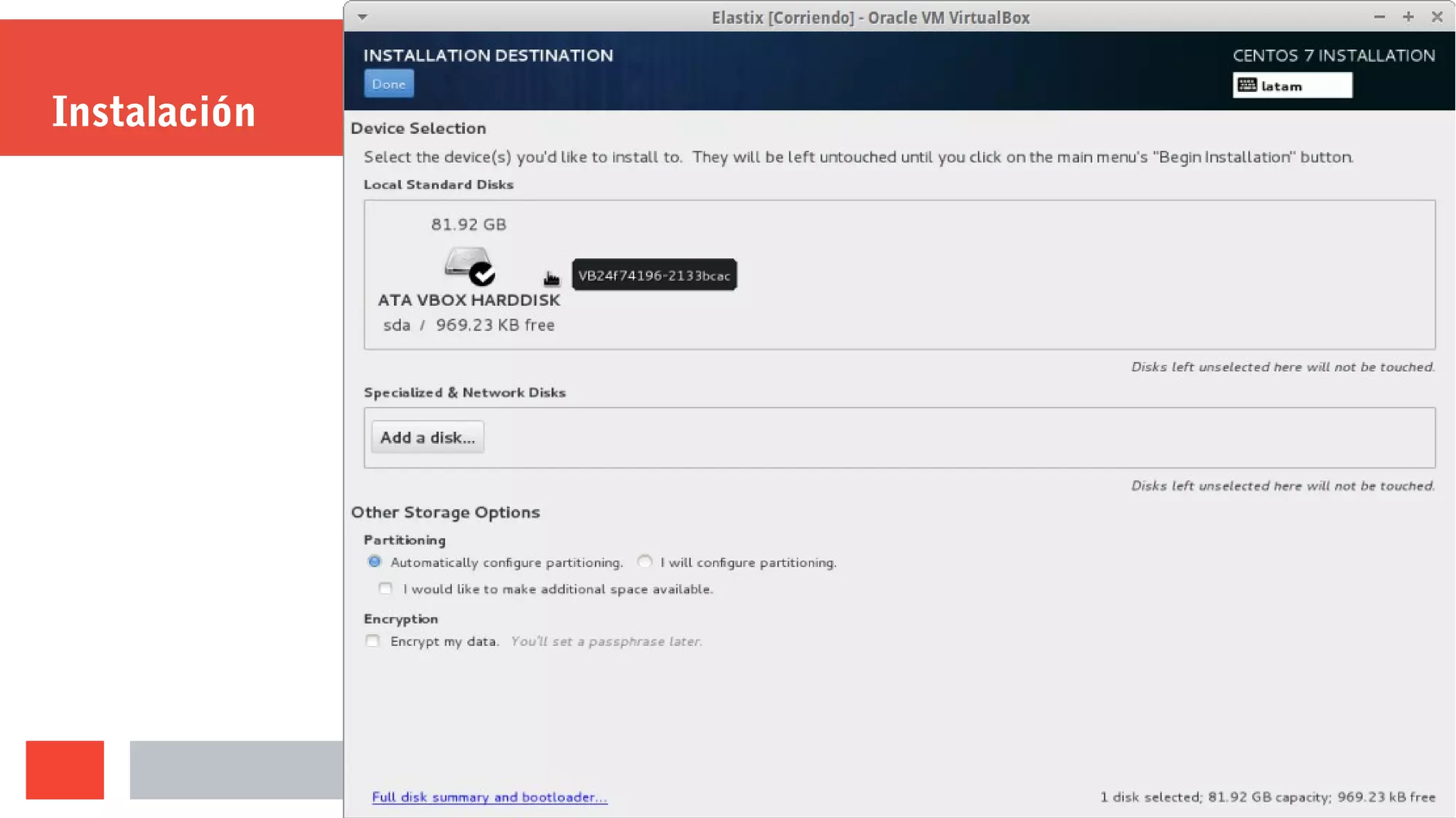Check the Encrypt my data option

click(x=373, y=641)
